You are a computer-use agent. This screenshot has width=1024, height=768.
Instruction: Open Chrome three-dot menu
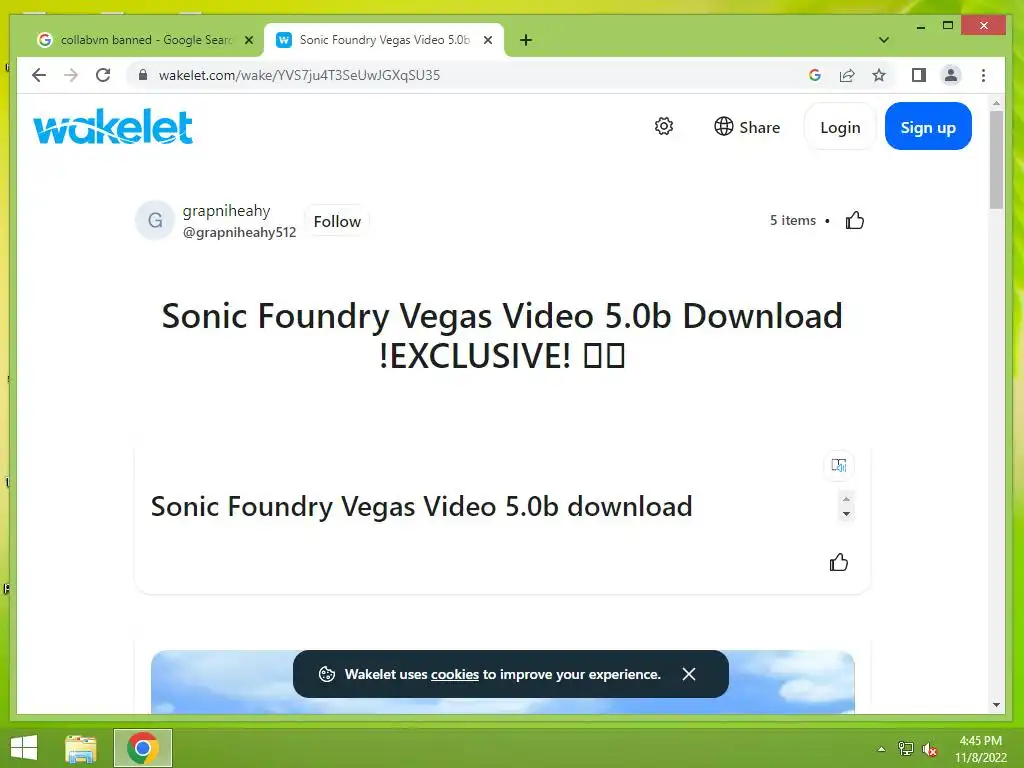pyautogui.click(x=984, y=75)
